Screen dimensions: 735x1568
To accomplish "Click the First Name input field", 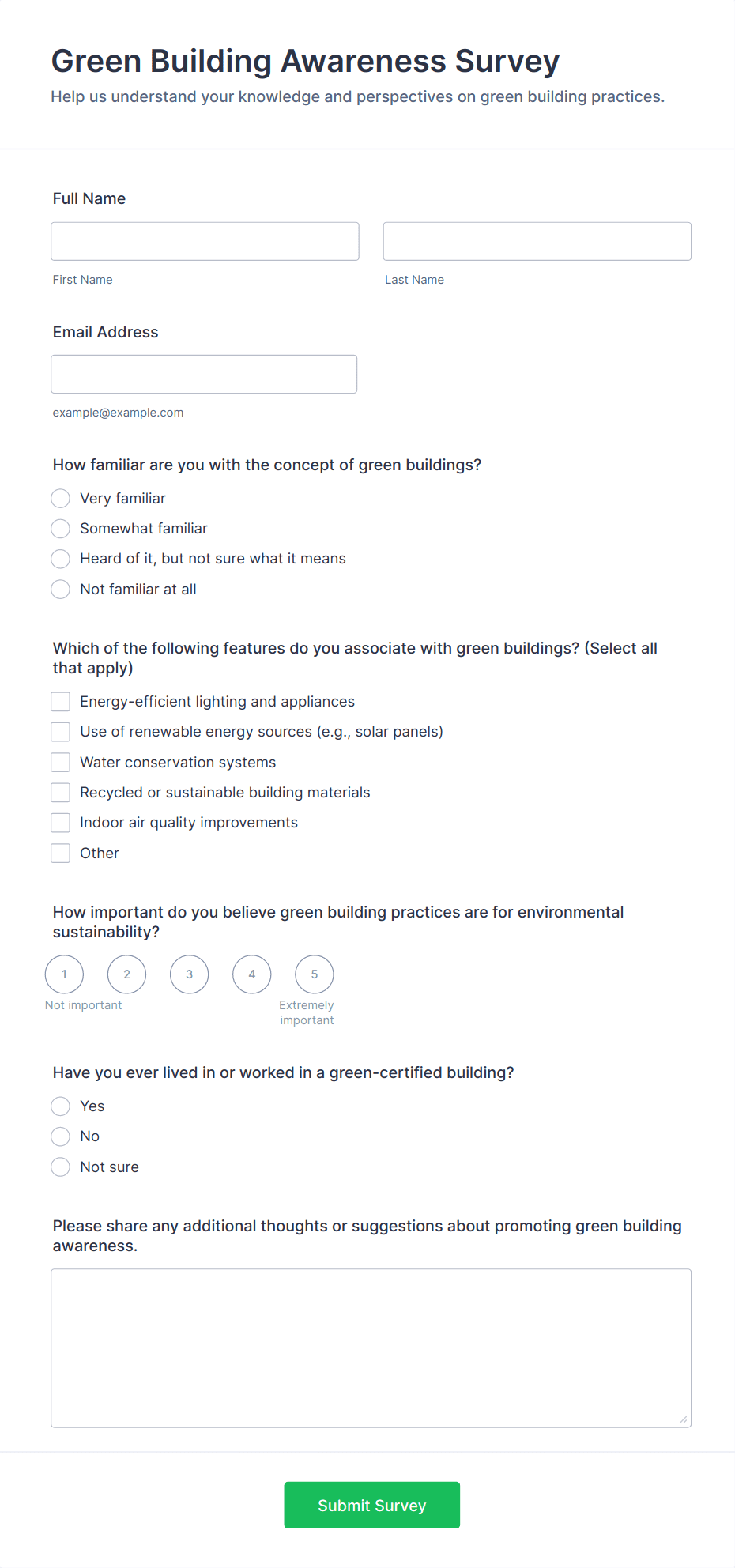I will coord(205,241).
